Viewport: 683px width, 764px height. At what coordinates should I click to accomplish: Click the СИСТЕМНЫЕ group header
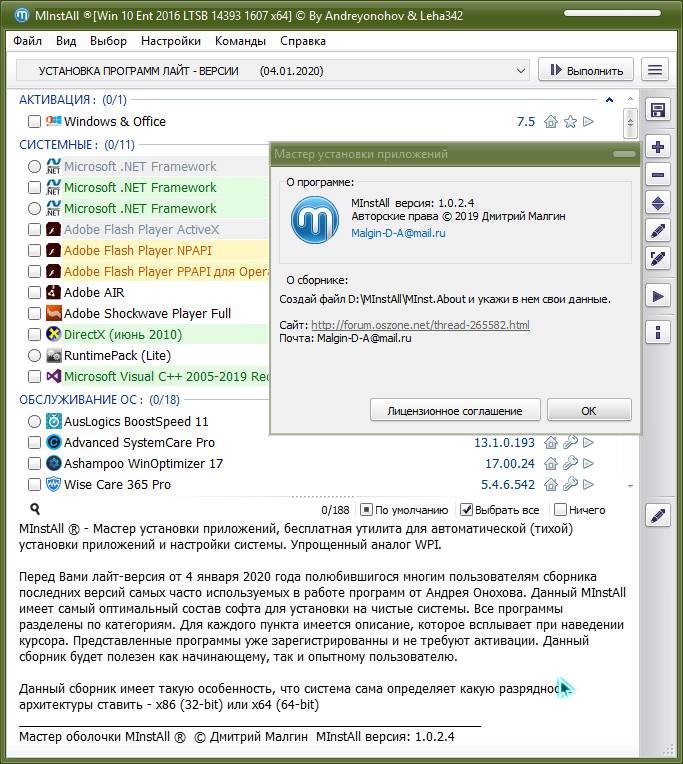(76, 145)
